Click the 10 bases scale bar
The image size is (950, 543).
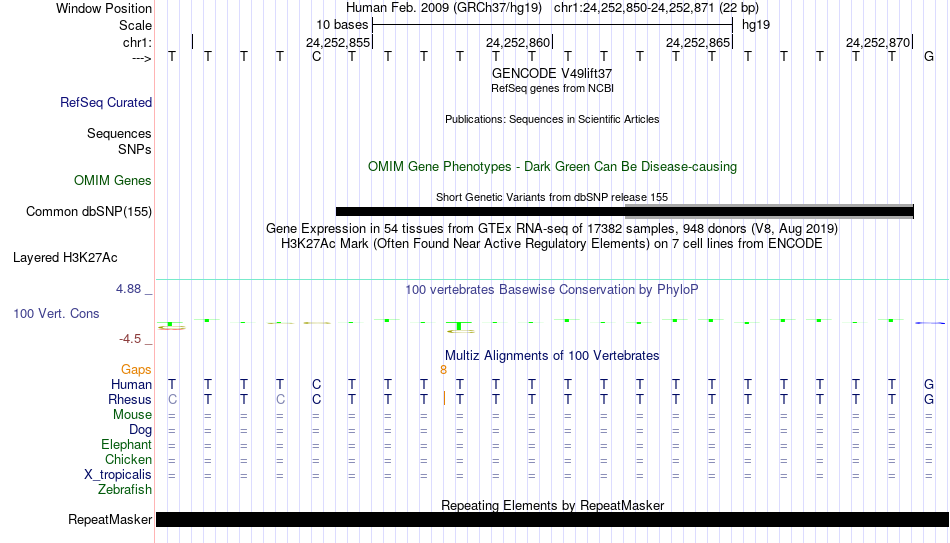(x=553, y=25)
